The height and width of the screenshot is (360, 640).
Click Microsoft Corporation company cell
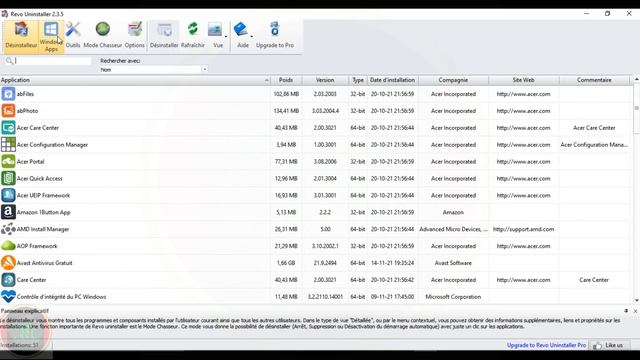point(453,297)
